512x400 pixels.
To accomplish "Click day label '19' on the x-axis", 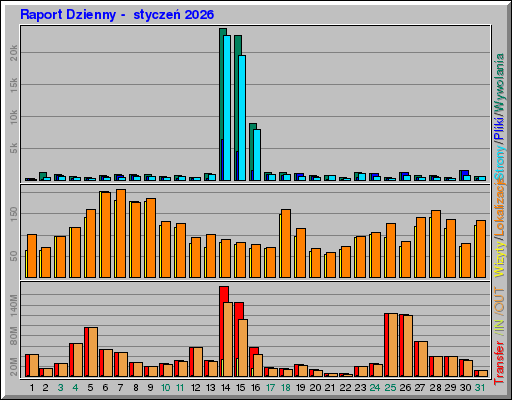I will [x=300, y=388].
